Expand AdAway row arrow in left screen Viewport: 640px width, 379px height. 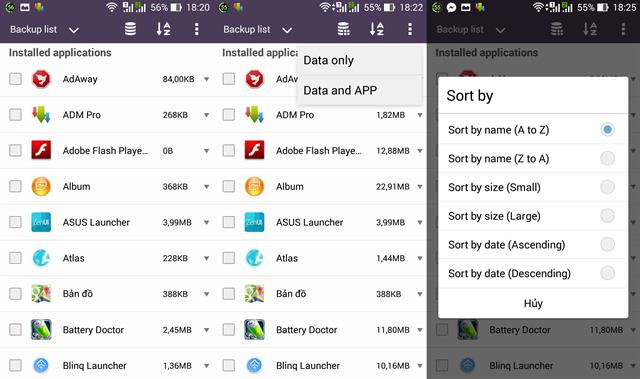[x=207, y=79]
